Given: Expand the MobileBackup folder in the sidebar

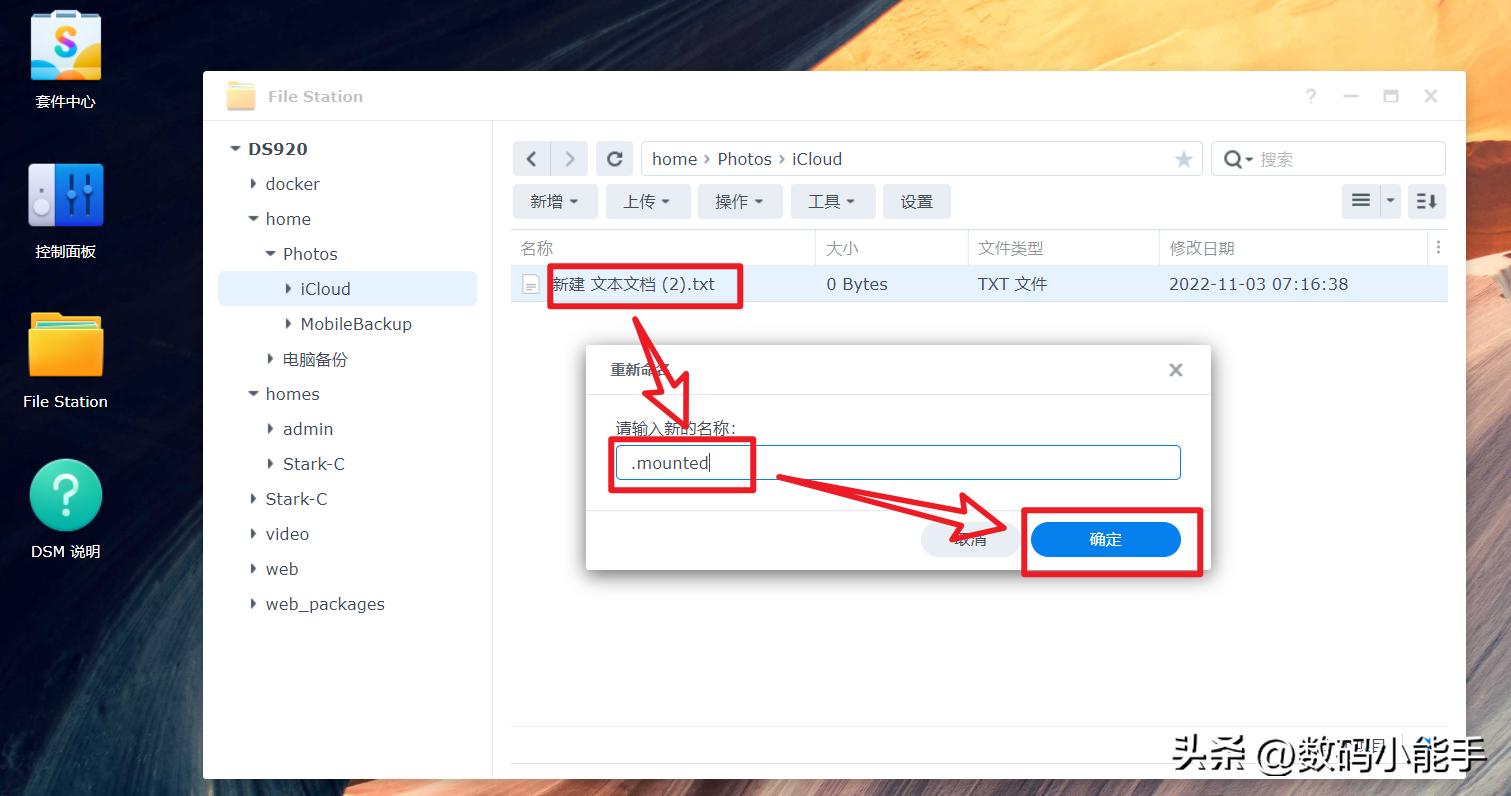Looking at the screenshot, I should tap(288, 323).
